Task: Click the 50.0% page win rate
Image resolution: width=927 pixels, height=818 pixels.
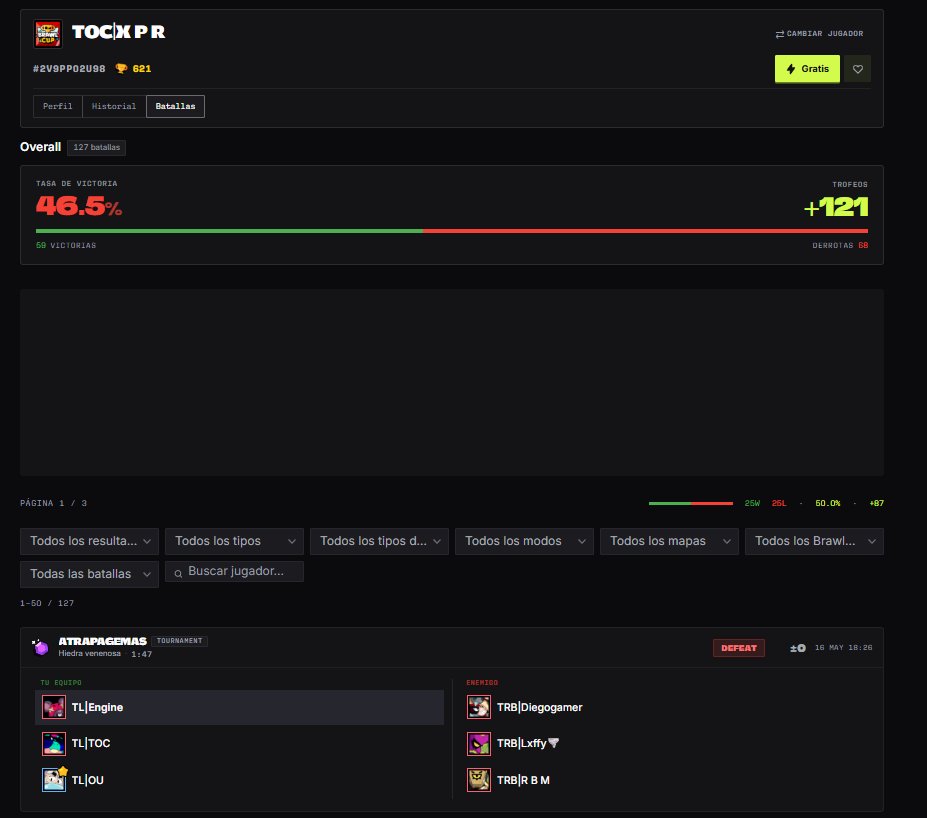Action: point(827,503)
